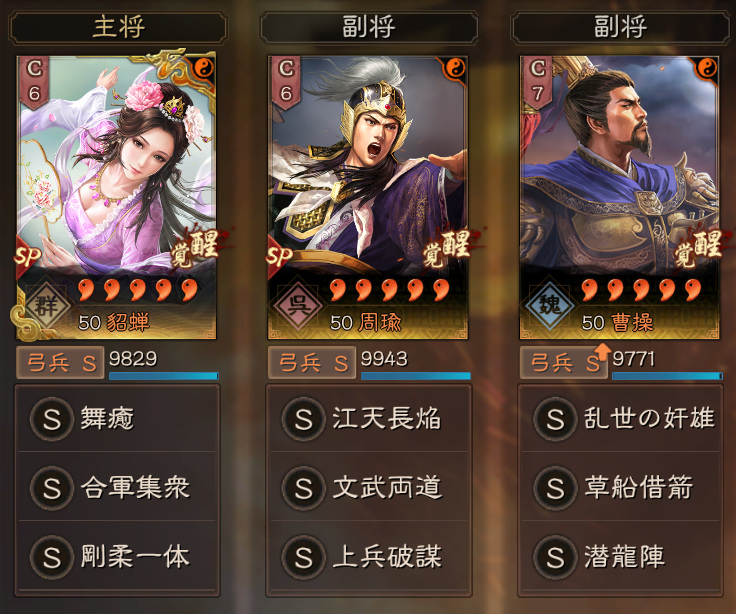The height and width of the screenshot is (614, 736).
Task: Click 貂蝉's 弓兵 S troop type label
Action: 60,363
